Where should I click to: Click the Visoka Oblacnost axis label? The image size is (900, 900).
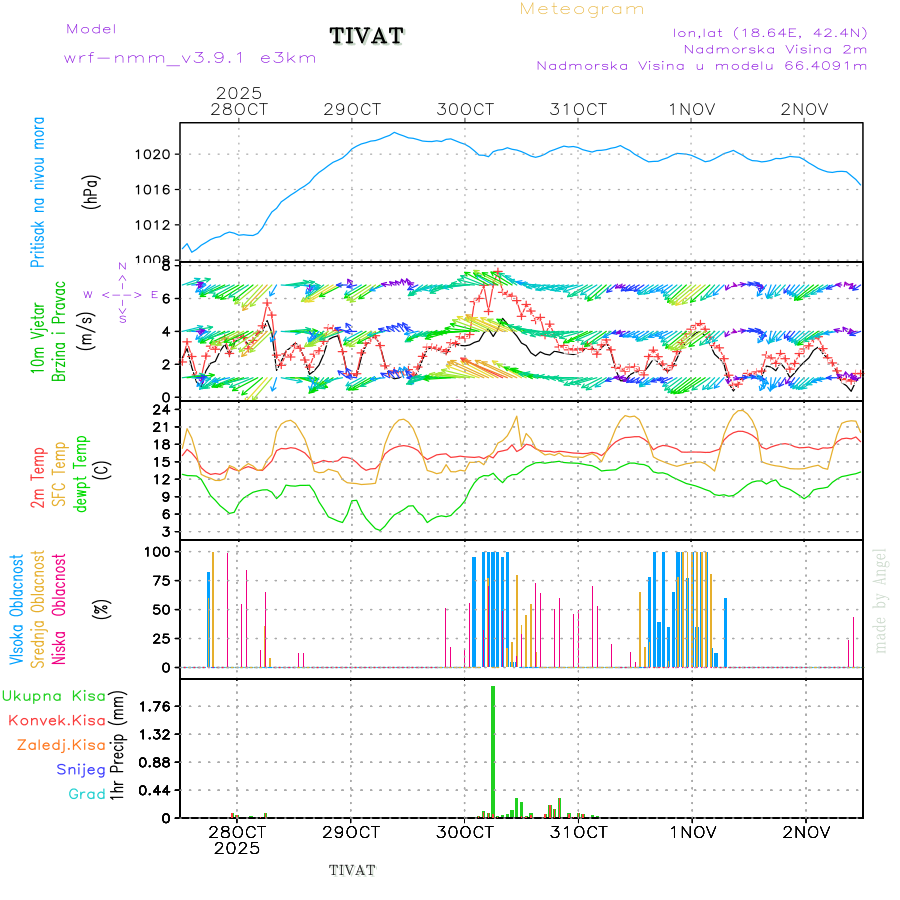point(17,609)
